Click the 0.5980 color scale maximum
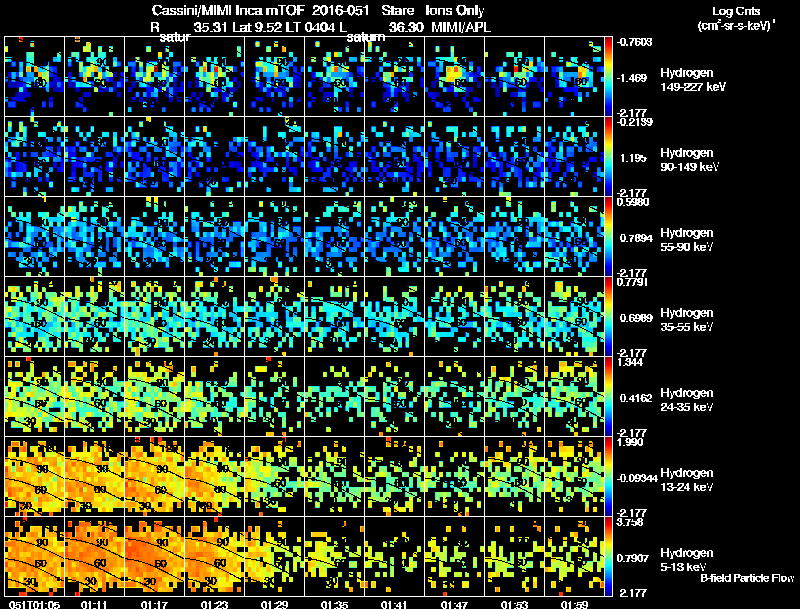Viewport: 800px width, 609px height. pyautogui.click(x=633, y=202)
